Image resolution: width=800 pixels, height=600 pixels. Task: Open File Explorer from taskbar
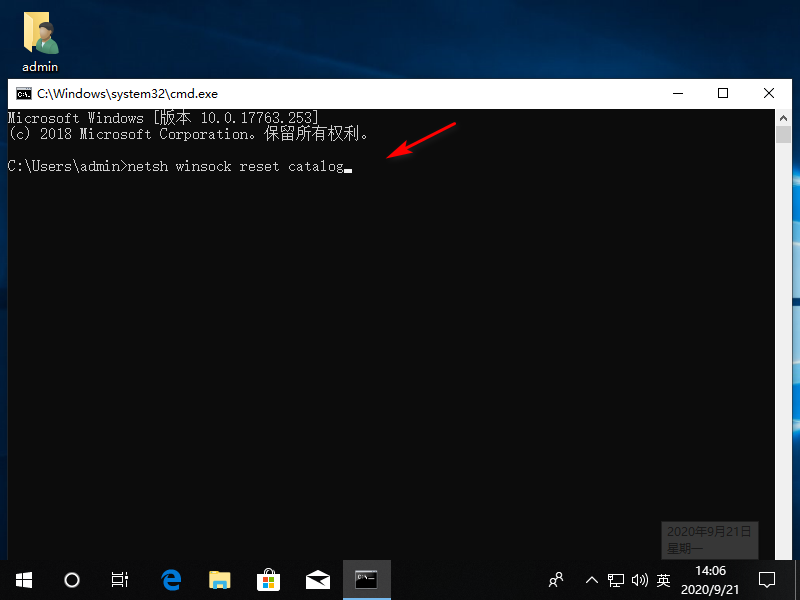(219, 579)
